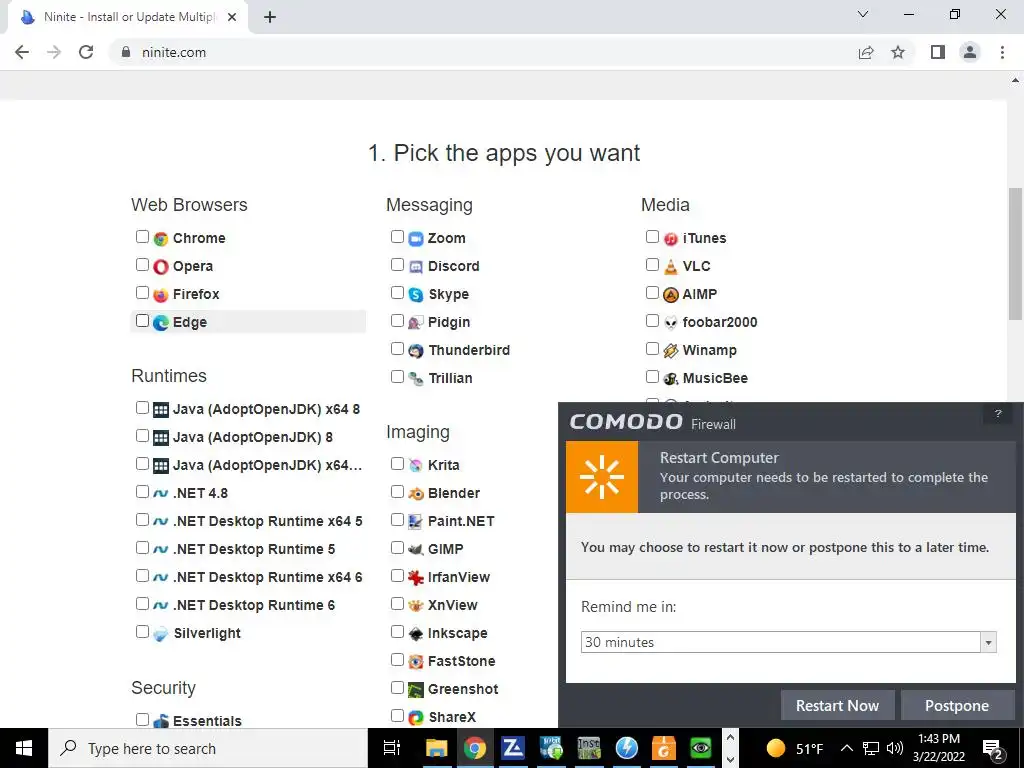
Task: Click the AIMP app icon
Action: 671,295
